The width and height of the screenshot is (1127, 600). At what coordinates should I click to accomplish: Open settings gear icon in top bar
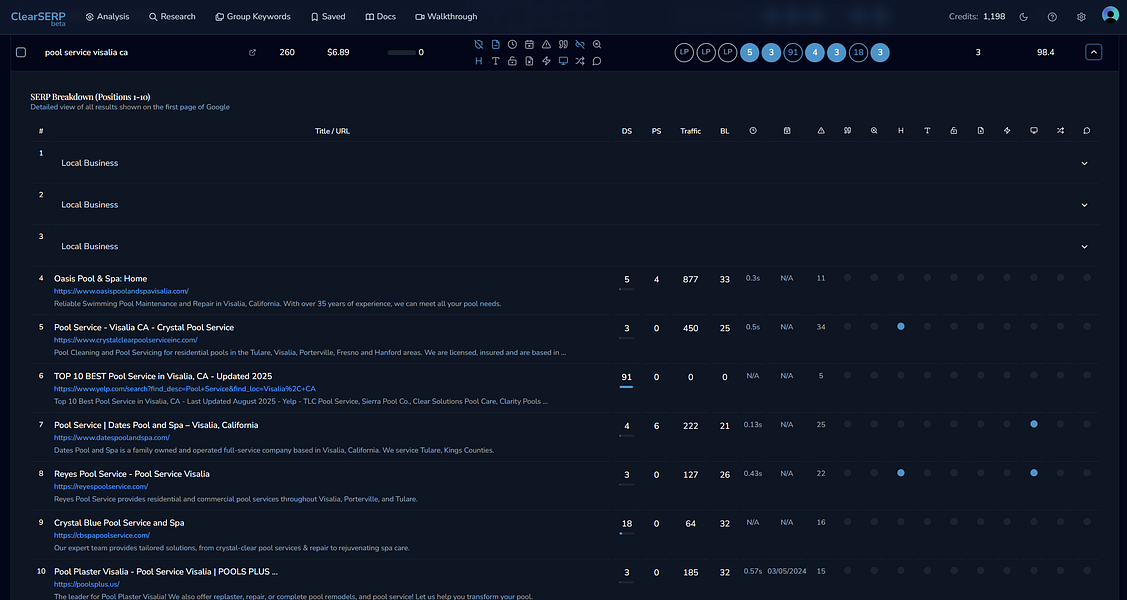[1081, 17]
